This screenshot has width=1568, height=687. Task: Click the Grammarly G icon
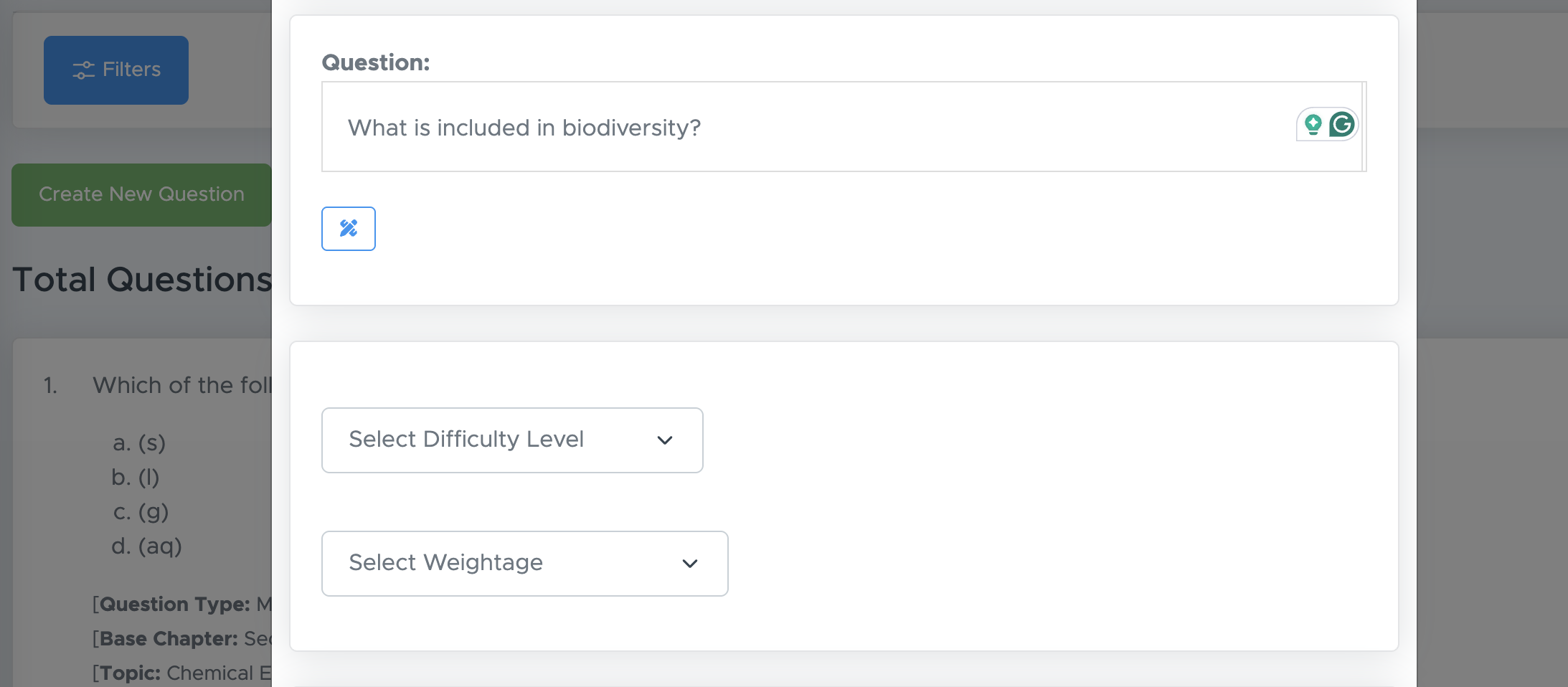(1341, 125)
